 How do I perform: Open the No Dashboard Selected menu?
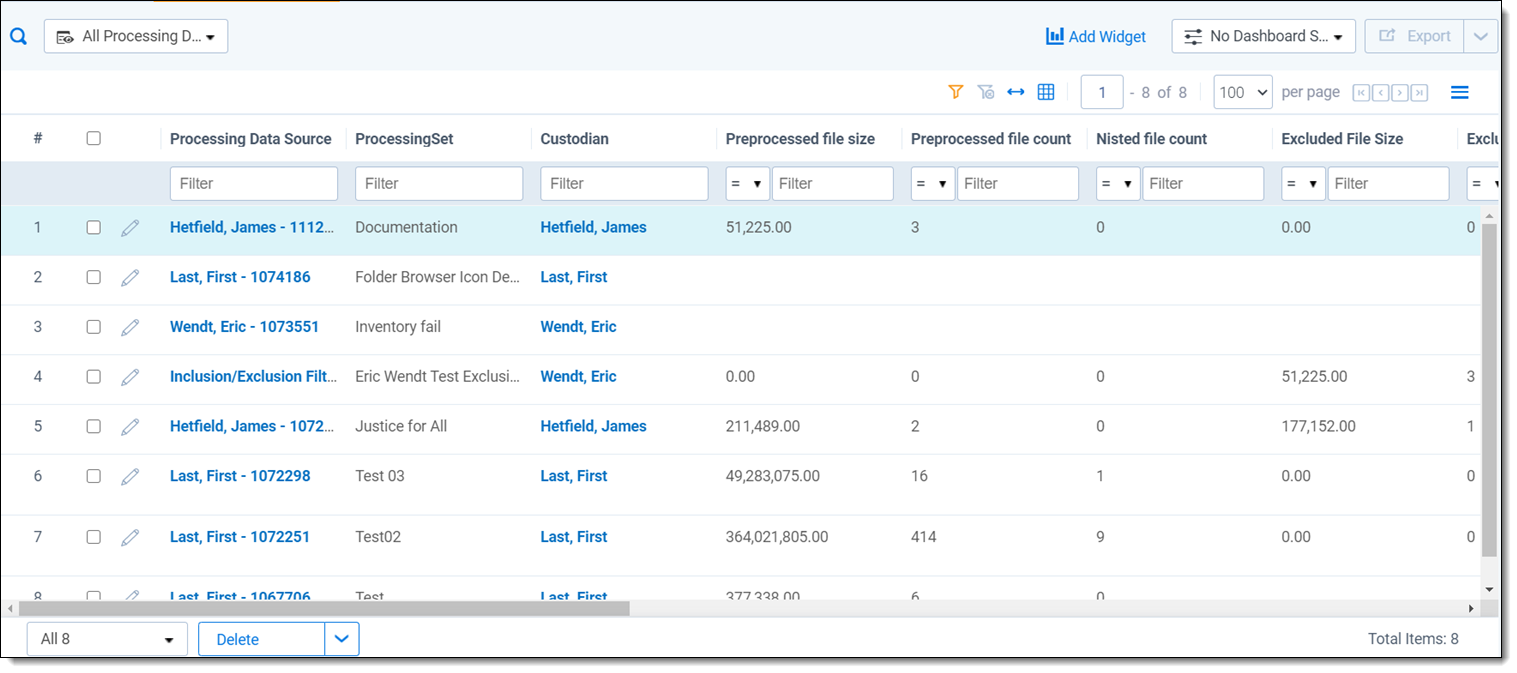coord(1263,36)
